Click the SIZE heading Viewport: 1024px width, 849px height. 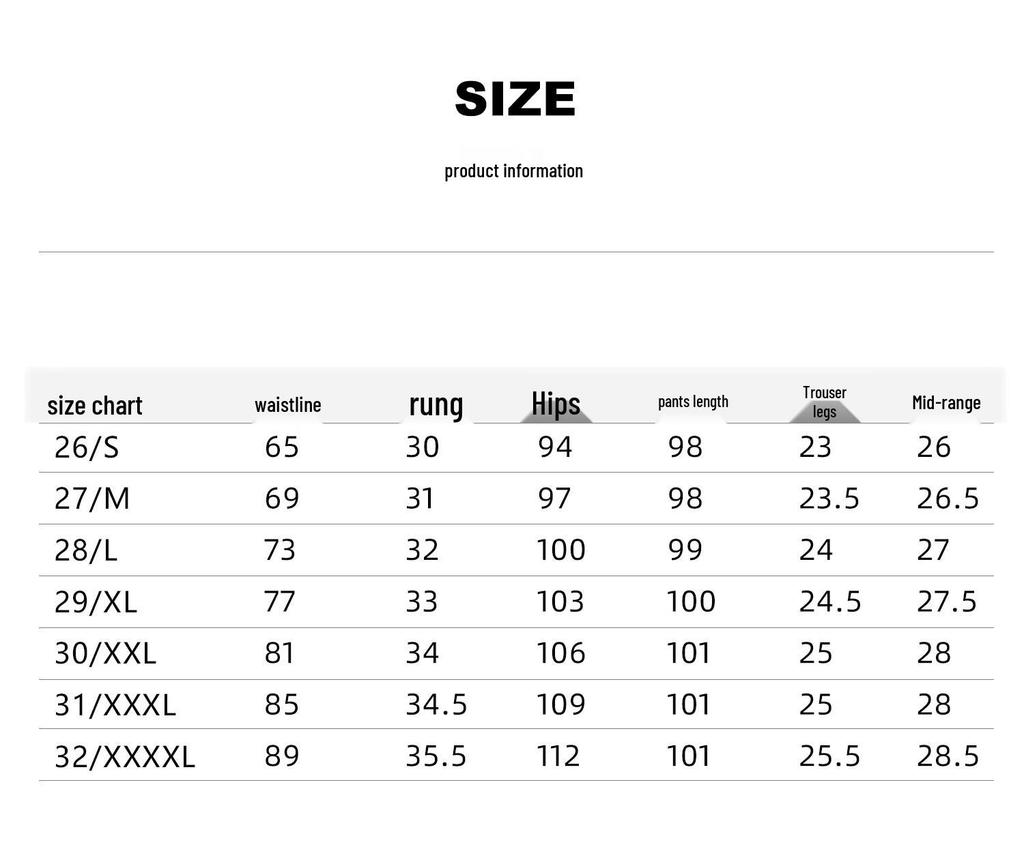click(x=515, y=99)
